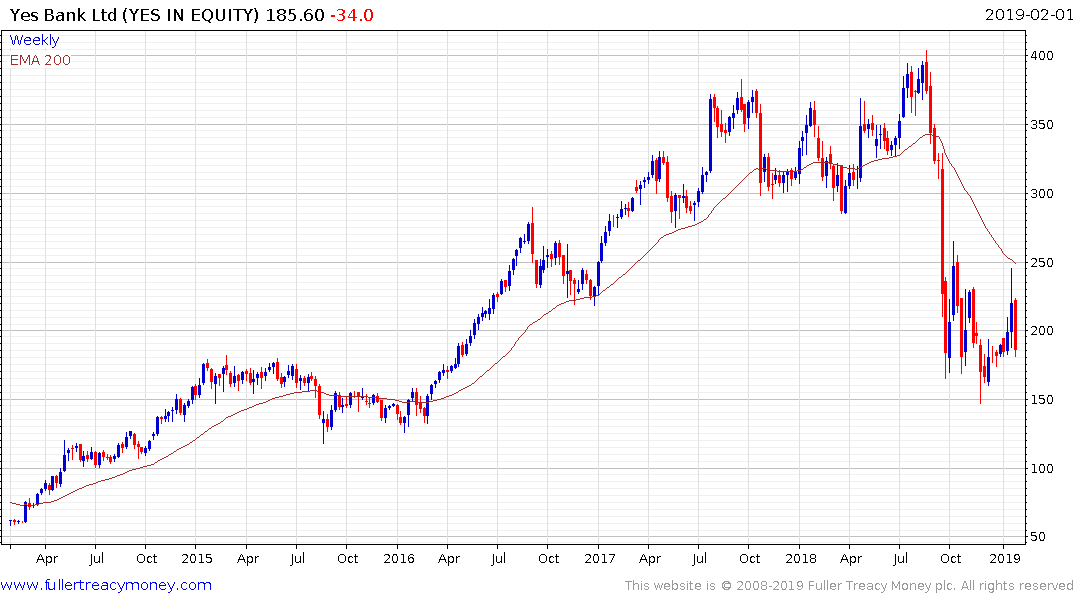Screen dimensions: 1075x600
Task: Click the copyright notice text
Action: click(849, 586)
